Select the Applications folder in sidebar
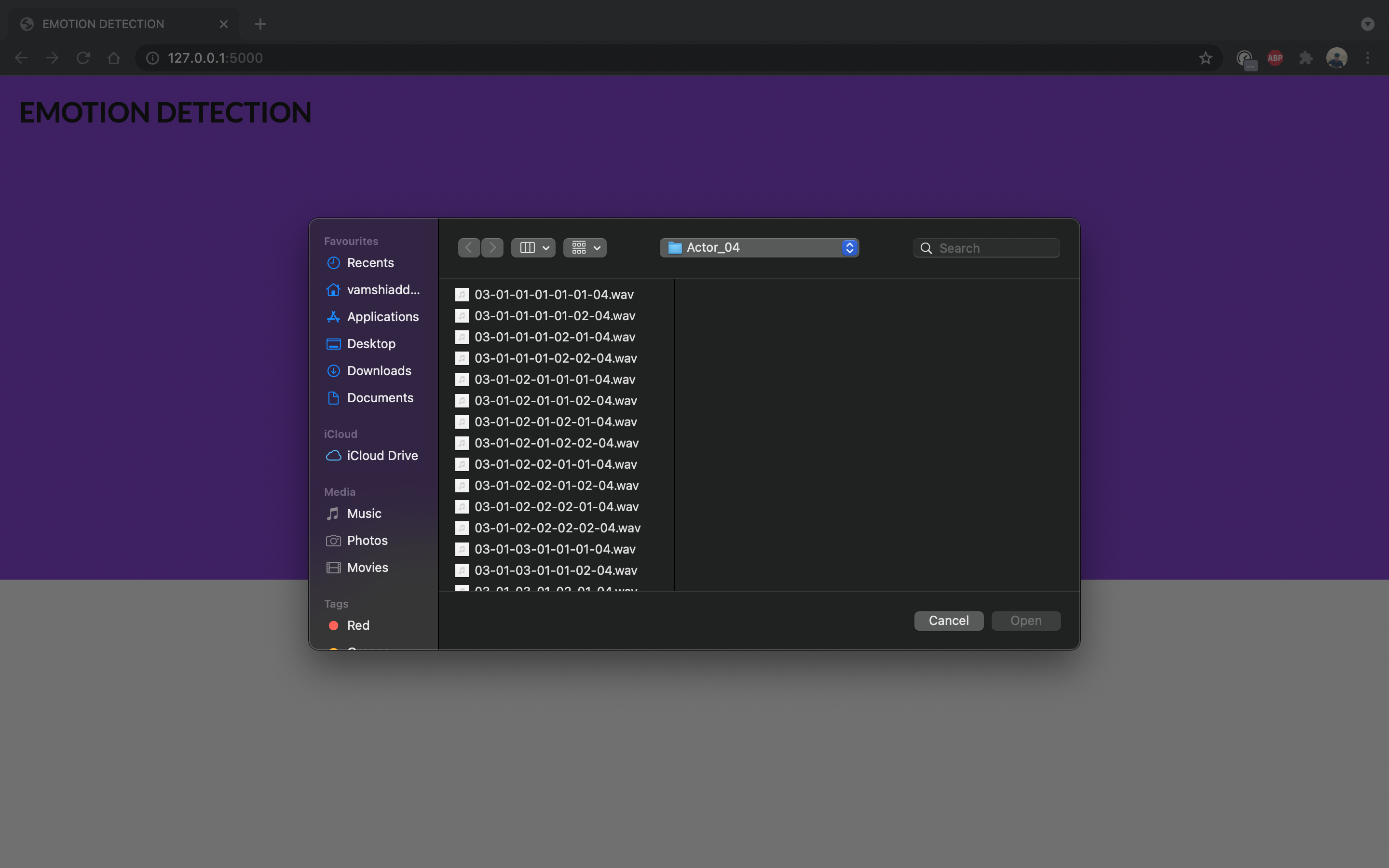 tap(382, 316)
